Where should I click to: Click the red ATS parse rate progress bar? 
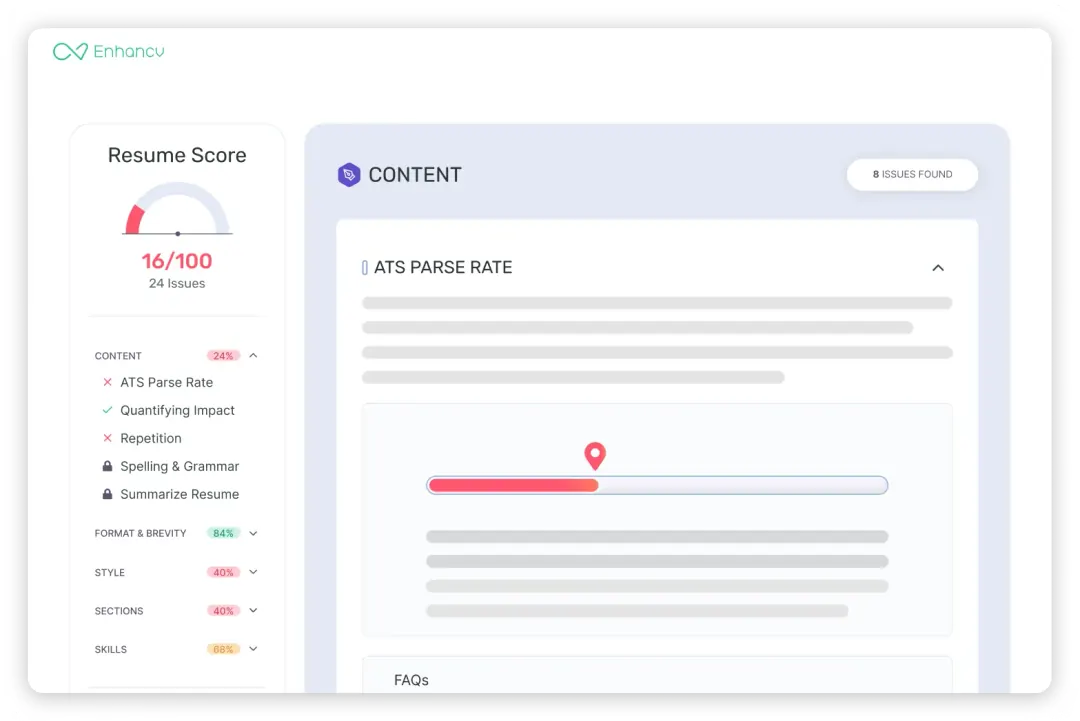513,485
